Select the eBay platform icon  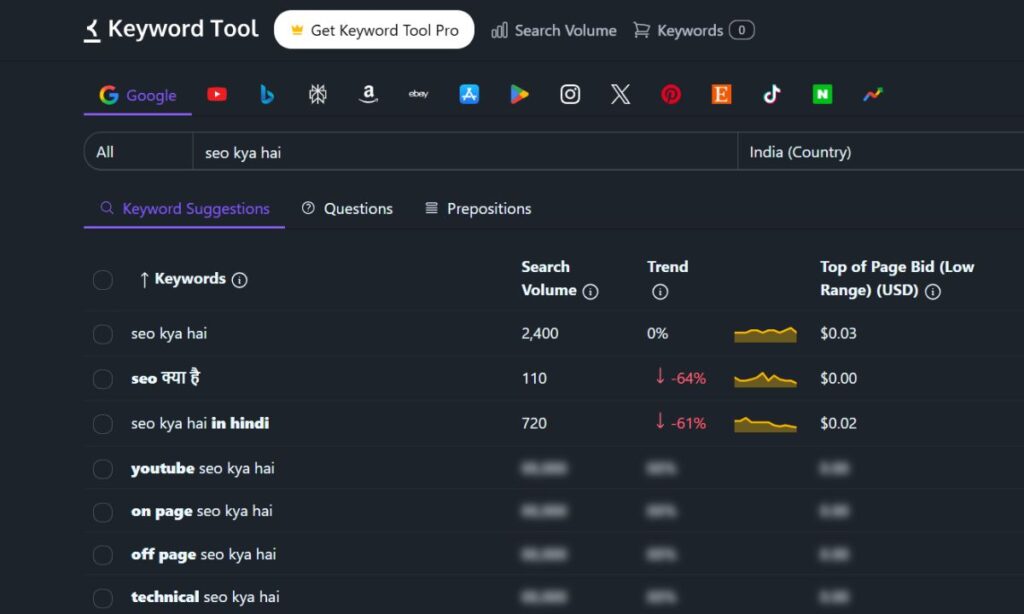418,93
